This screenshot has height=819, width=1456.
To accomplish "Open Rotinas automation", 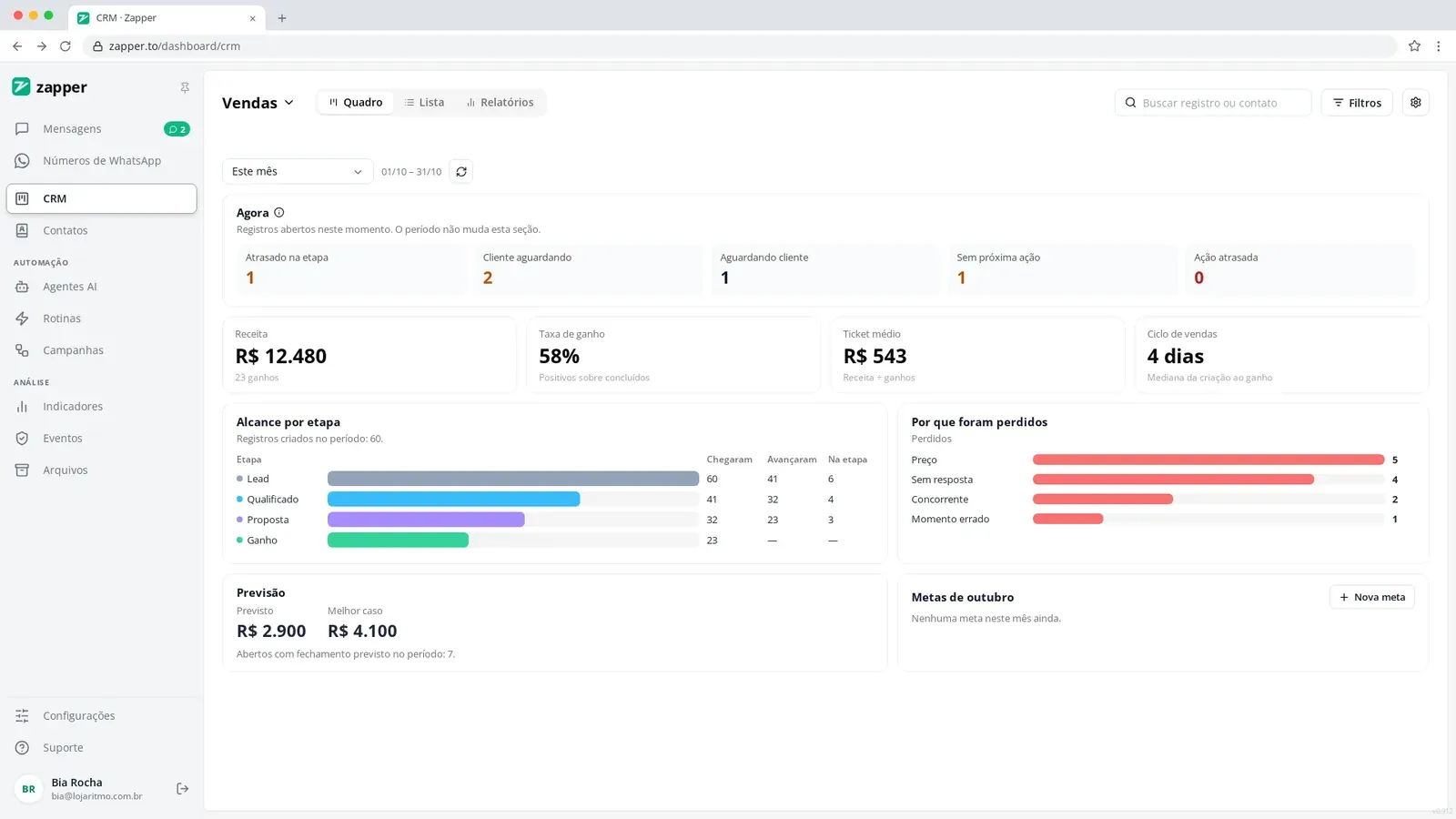I will coord(101,318).
